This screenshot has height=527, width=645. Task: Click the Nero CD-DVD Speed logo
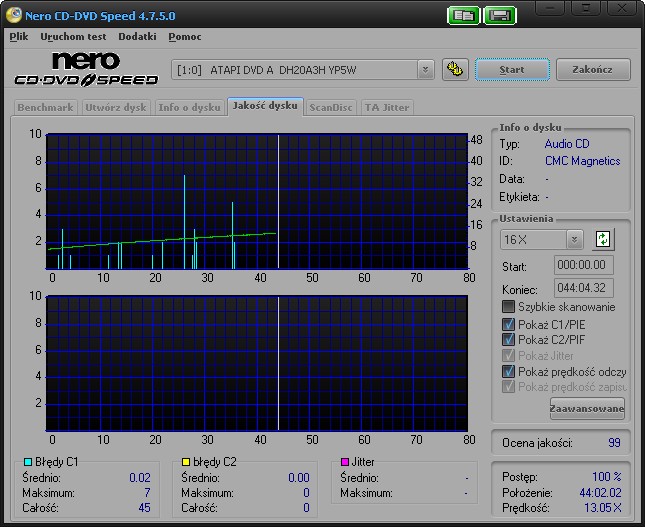86,69
